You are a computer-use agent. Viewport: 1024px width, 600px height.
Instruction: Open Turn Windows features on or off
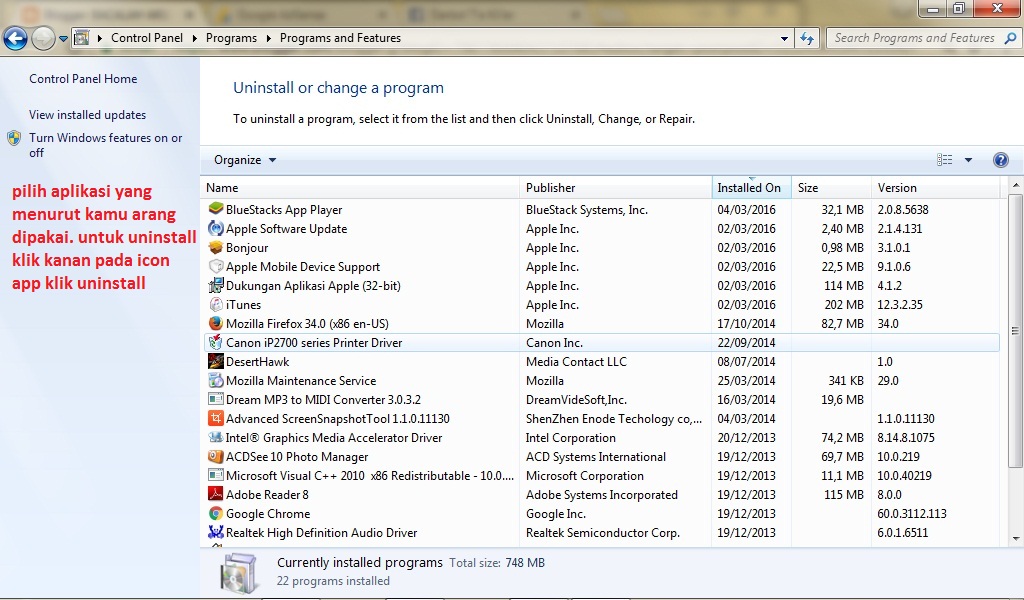tap(105, 145)
